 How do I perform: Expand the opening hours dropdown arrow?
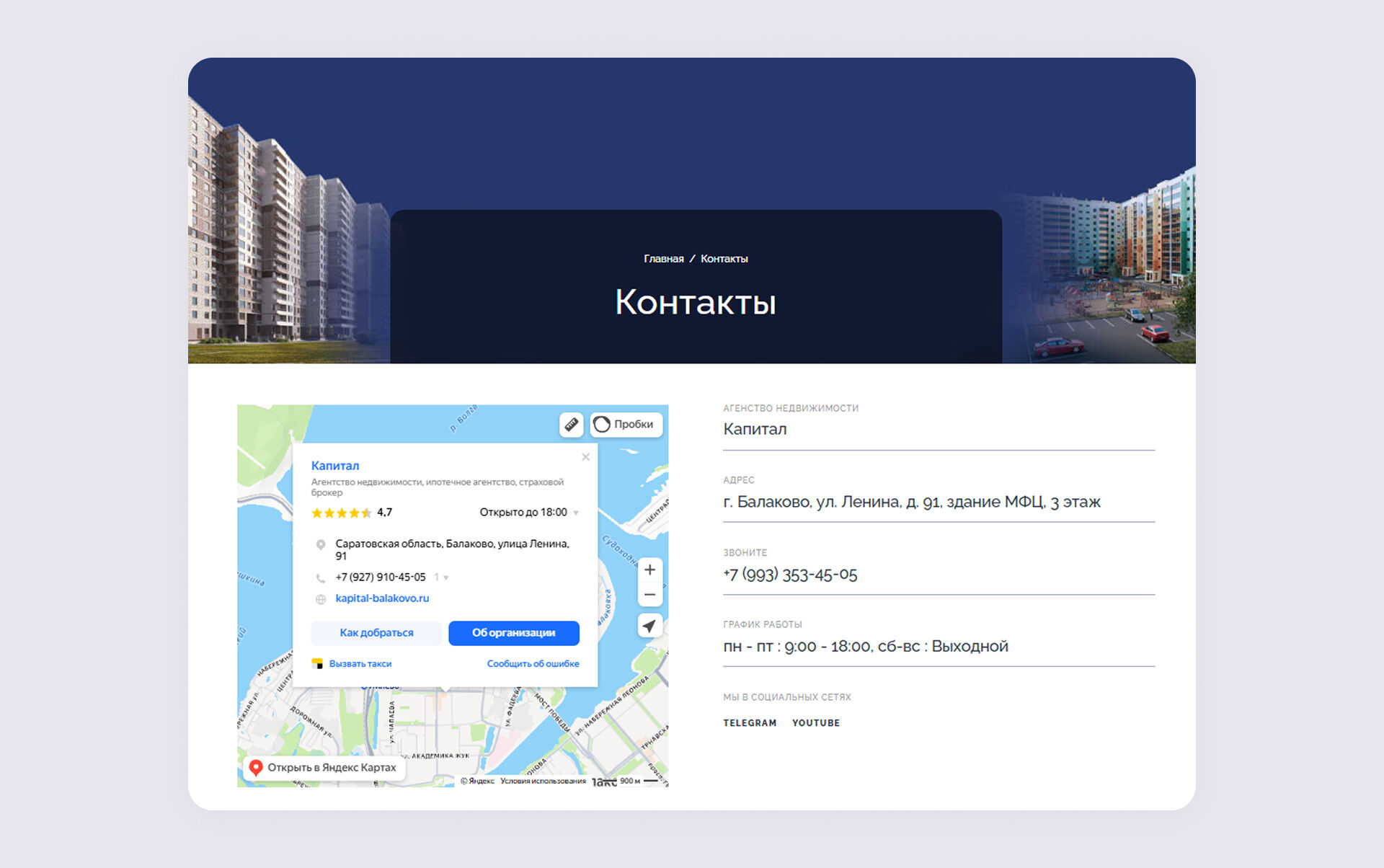point(576,513)
